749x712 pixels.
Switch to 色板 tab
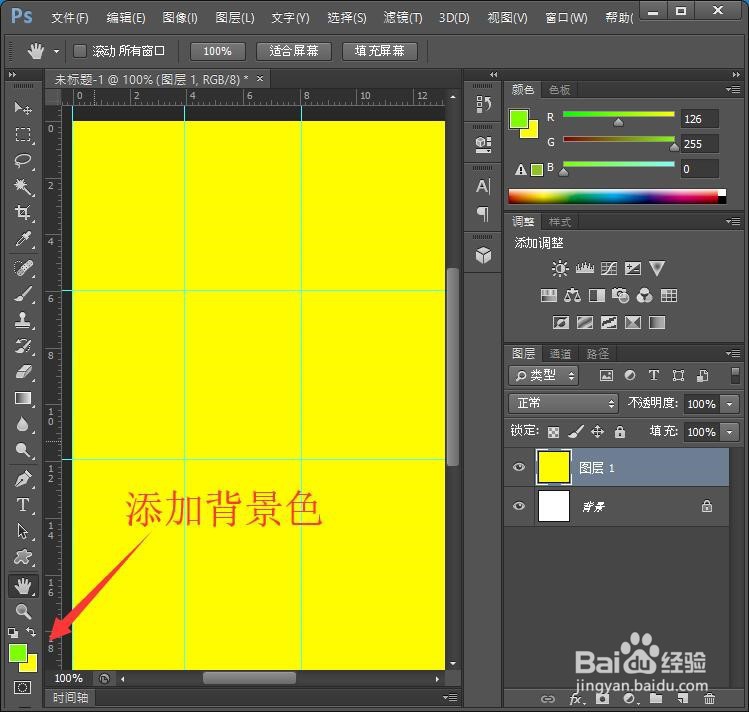click(x=559, y=90)
